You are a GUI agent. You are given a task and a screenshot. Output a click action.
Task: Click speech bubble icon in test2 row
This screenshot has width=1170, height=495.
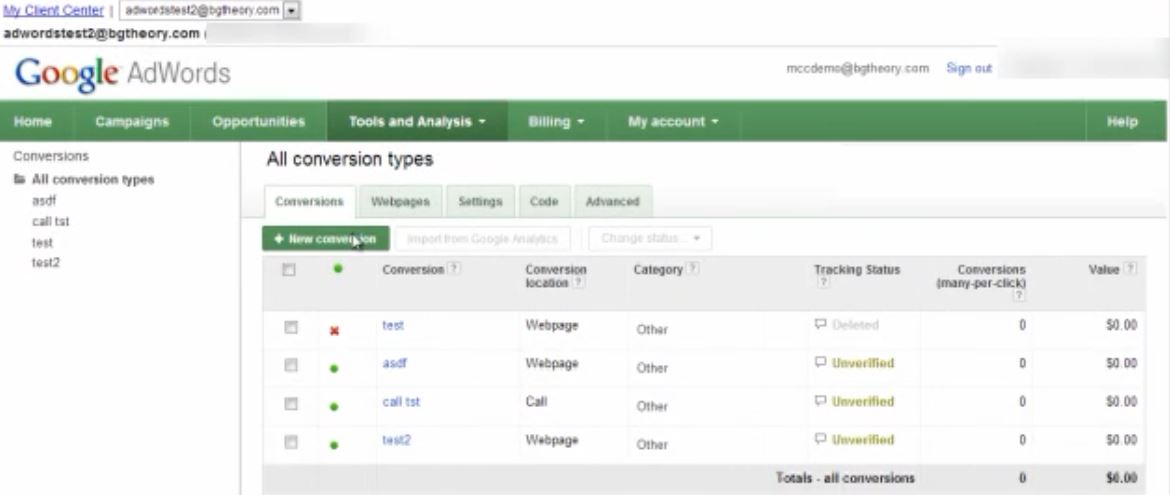(821, 439)
